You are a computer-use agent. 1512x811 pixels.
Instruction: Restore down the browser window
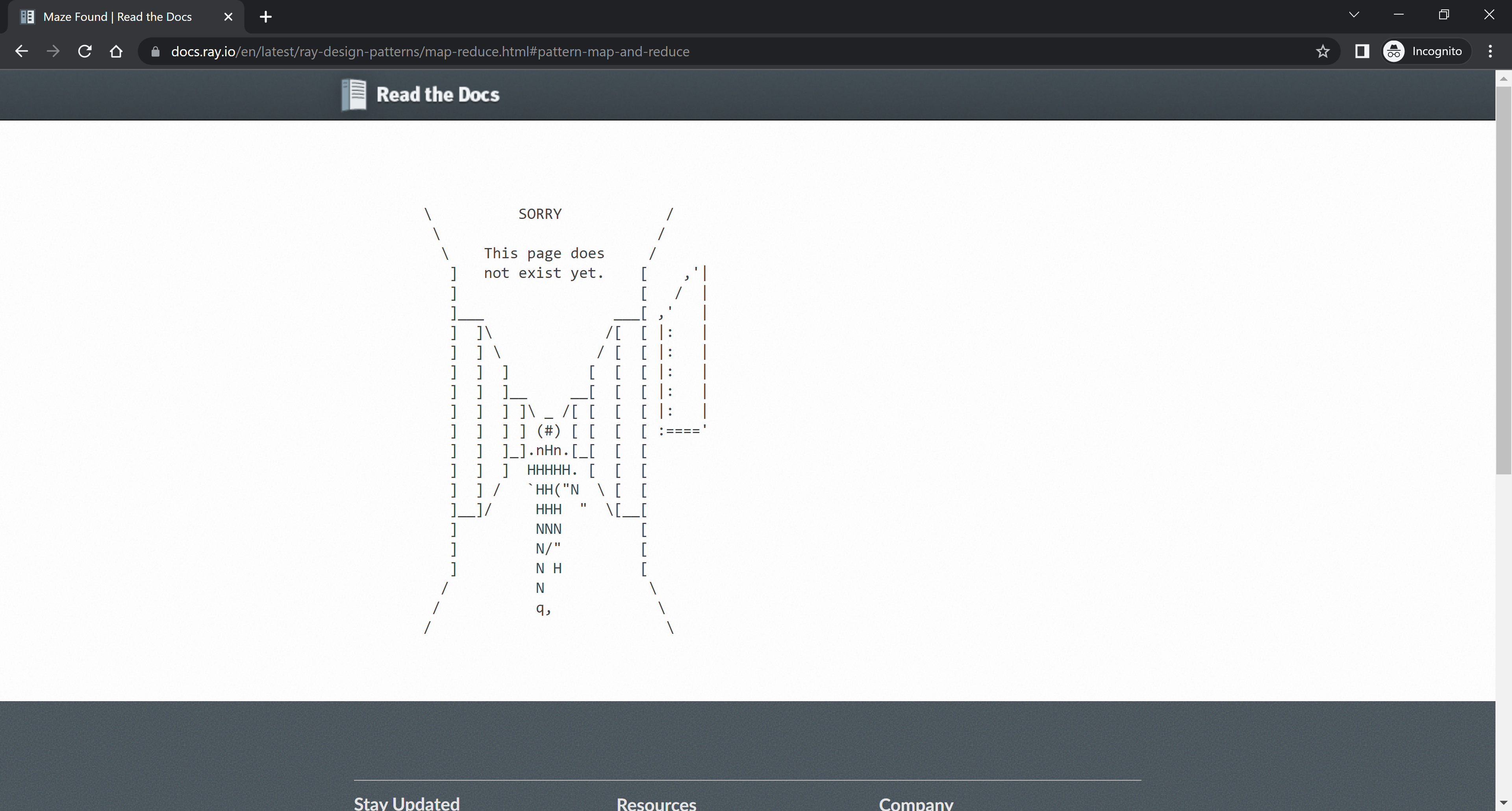click(1444, 15)
